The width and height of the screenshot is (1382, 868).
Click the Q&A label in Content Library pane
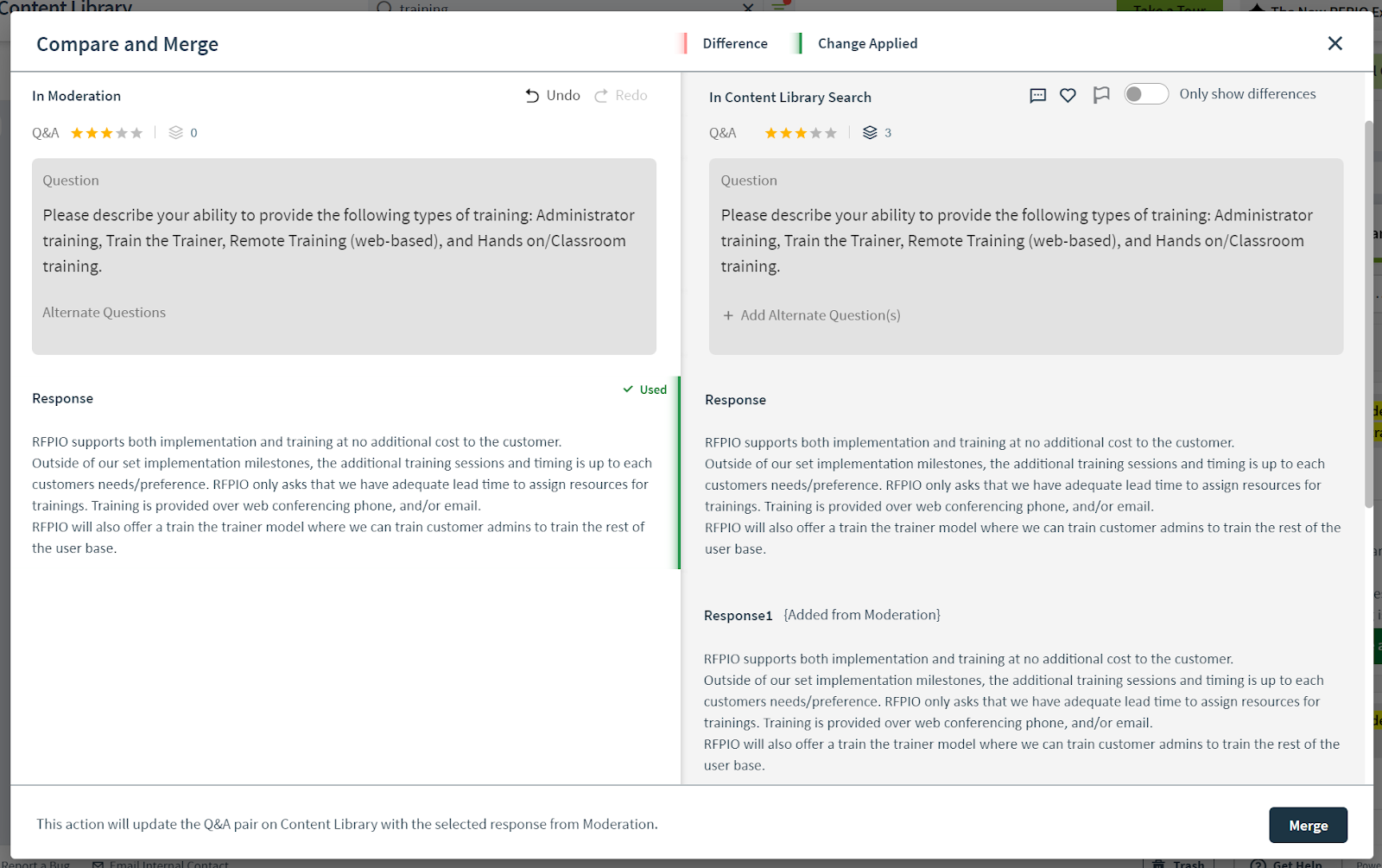723,133
